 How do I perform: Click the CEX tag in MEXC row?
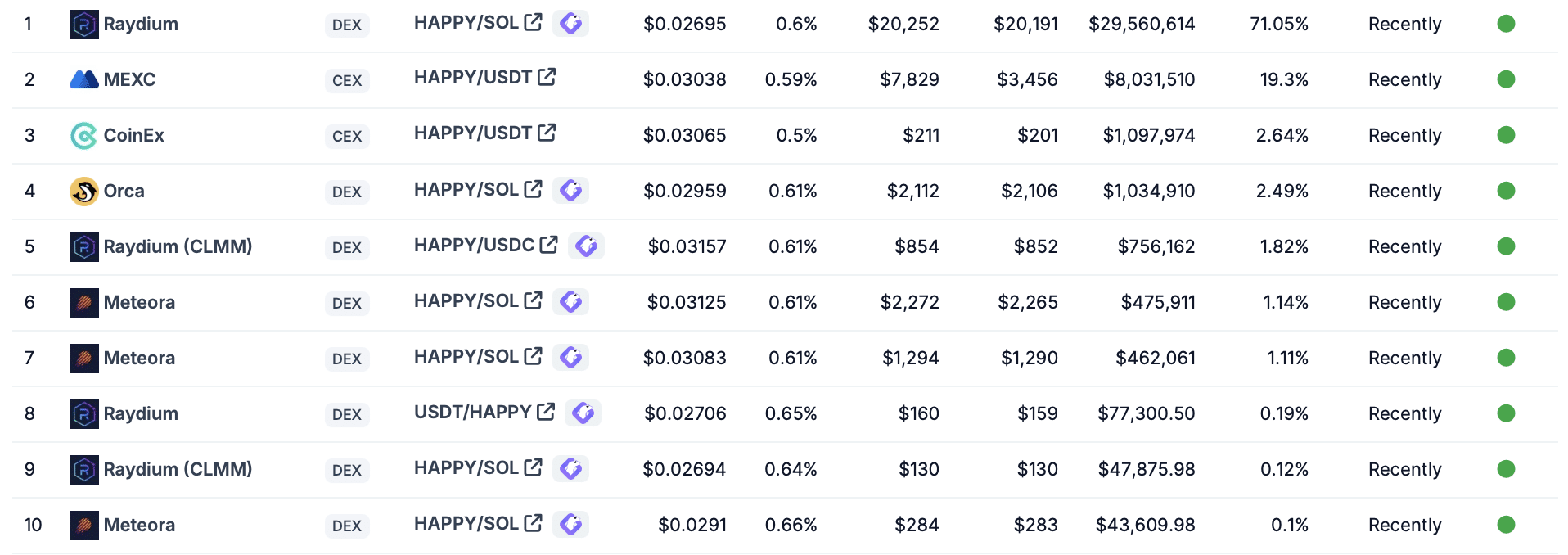[x=347, y=80]
